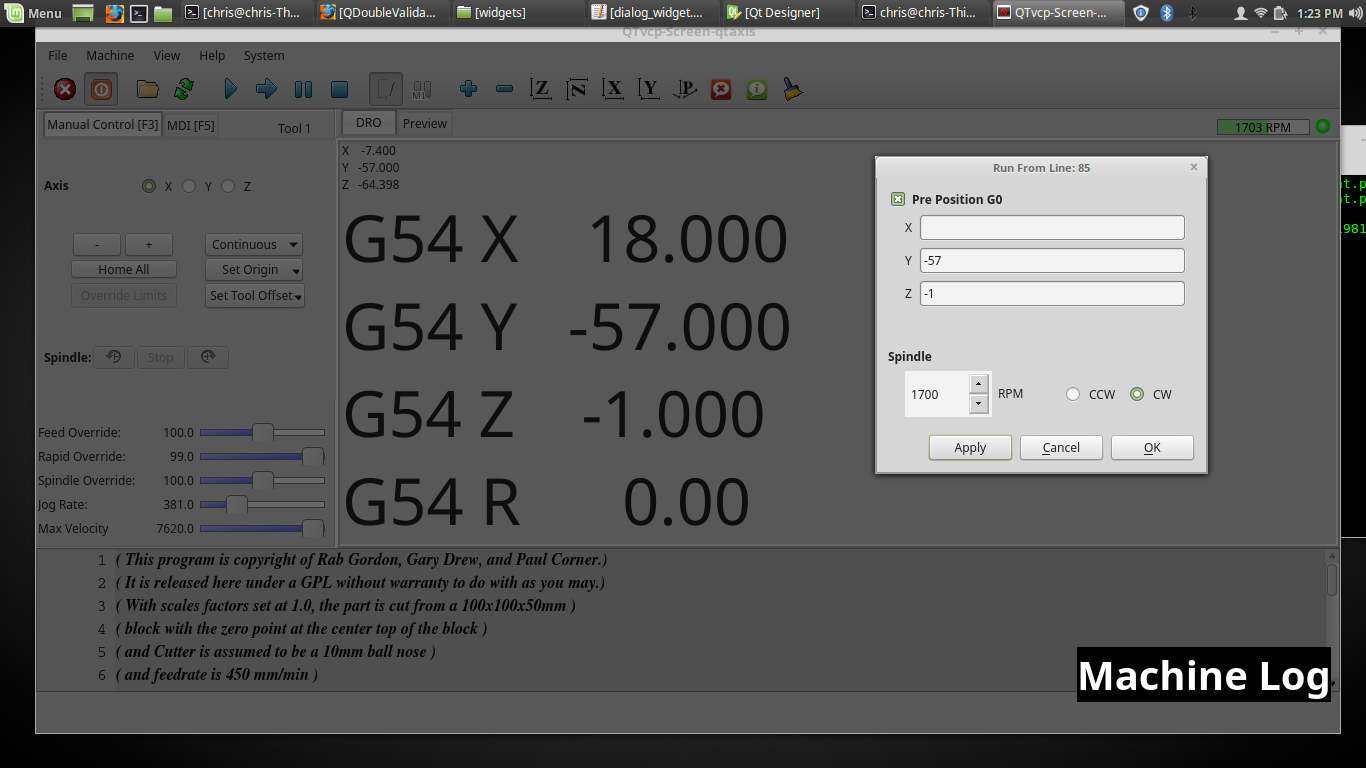The width and height of the screenshot is (1366, 768).
Task: Open the System menu
Action: [x=264, y=55]
